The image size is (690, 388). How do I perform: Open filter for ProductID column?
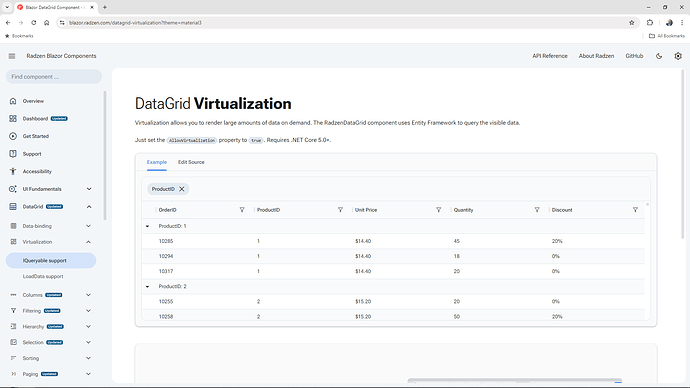click(340, 210)
